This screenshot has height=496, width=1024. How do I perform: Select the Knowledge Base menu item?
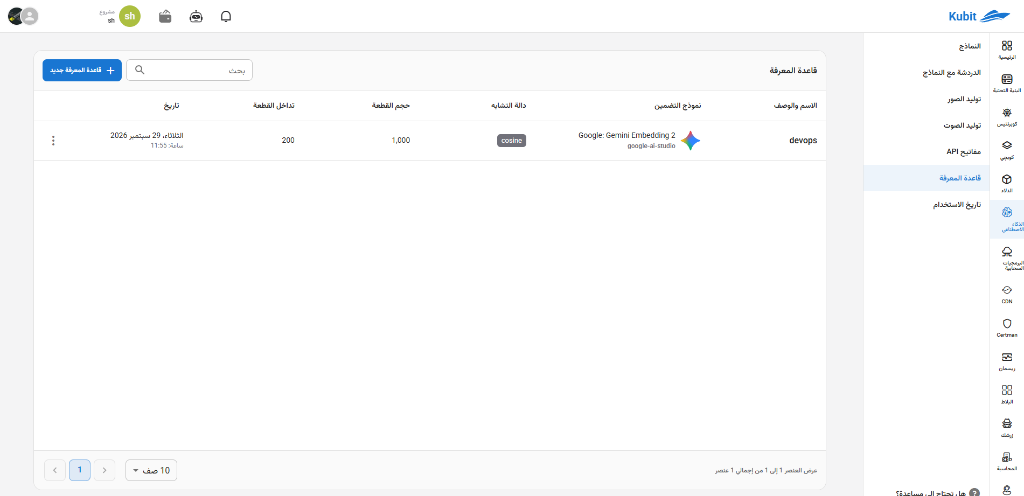pos(928,178)
